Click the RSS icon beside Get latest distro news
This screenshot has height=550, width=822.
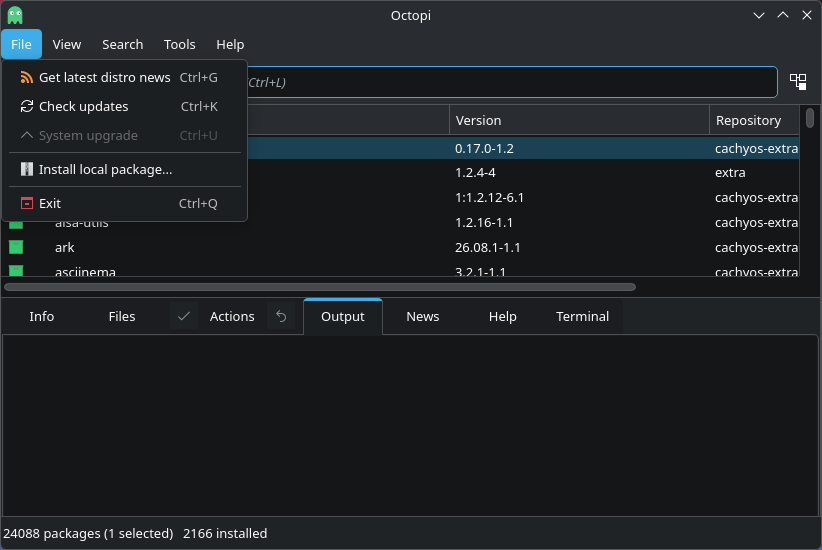pyautogui.click(x=26, y=78)
